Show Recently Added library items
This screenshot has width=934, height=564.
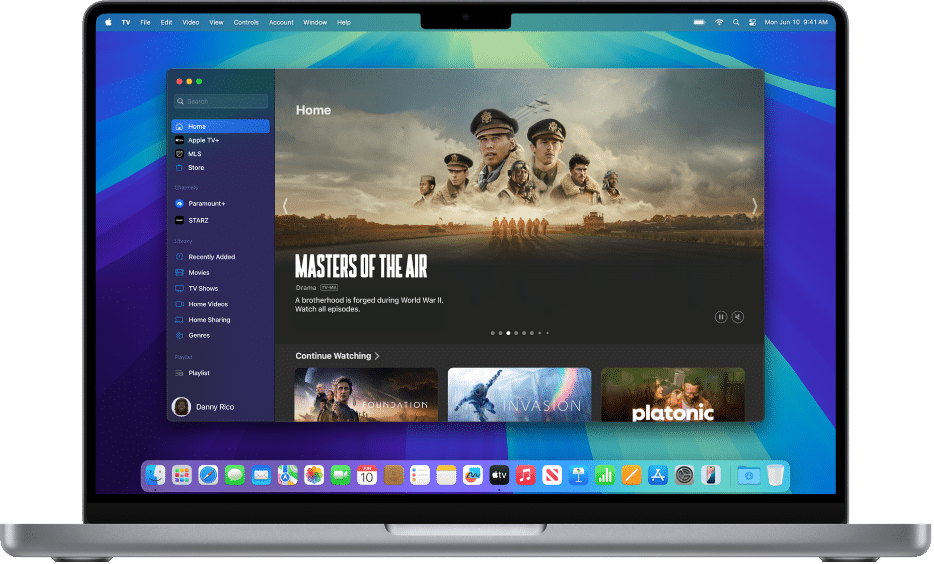[220, 257]
